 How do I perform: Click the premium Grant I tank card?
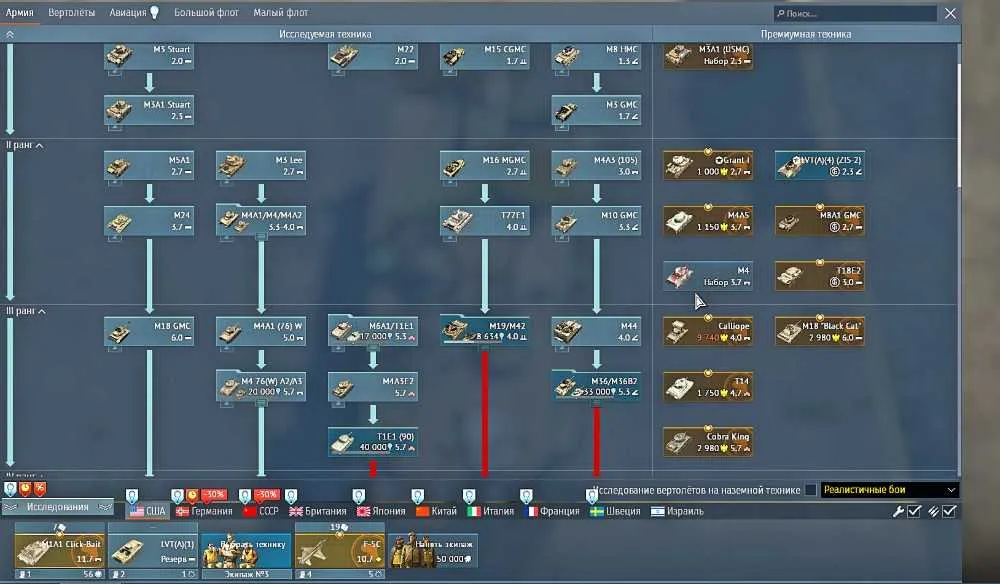point(708,166)
